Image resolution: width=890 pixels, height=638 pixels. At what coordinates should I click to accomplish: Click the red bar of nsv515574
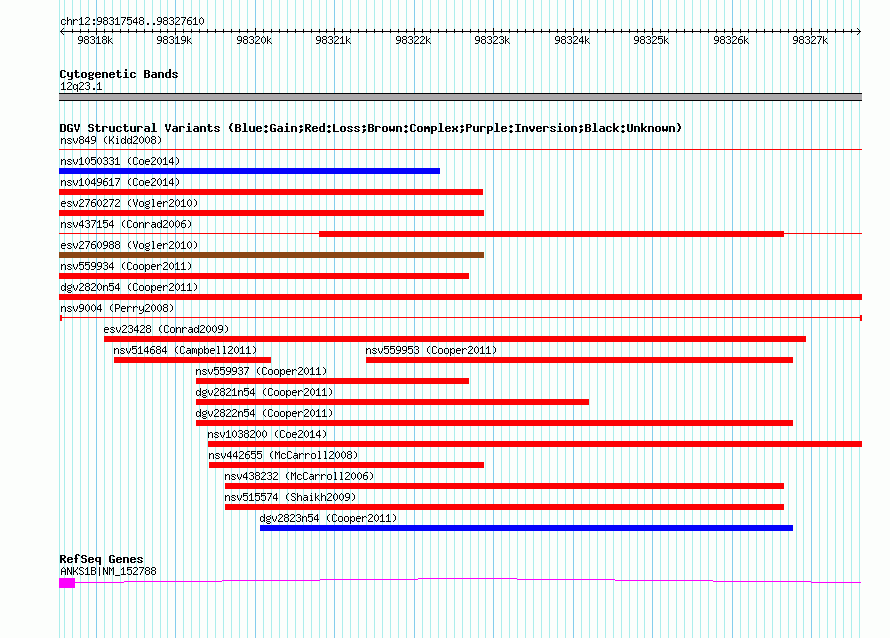tap(504, 507)
